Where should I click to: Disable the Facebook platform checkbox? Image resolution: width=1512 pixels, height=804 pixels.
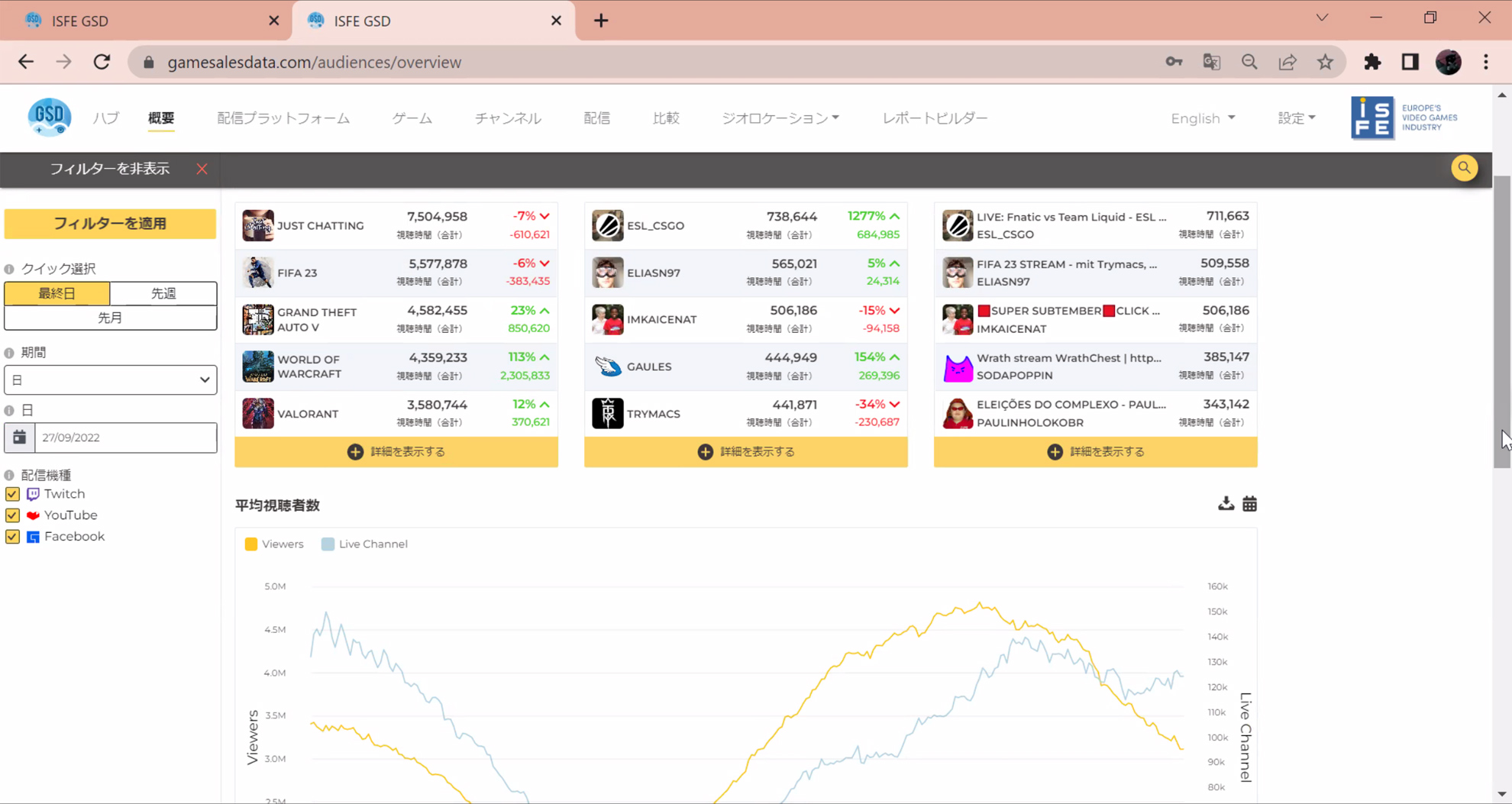point(12,537)
